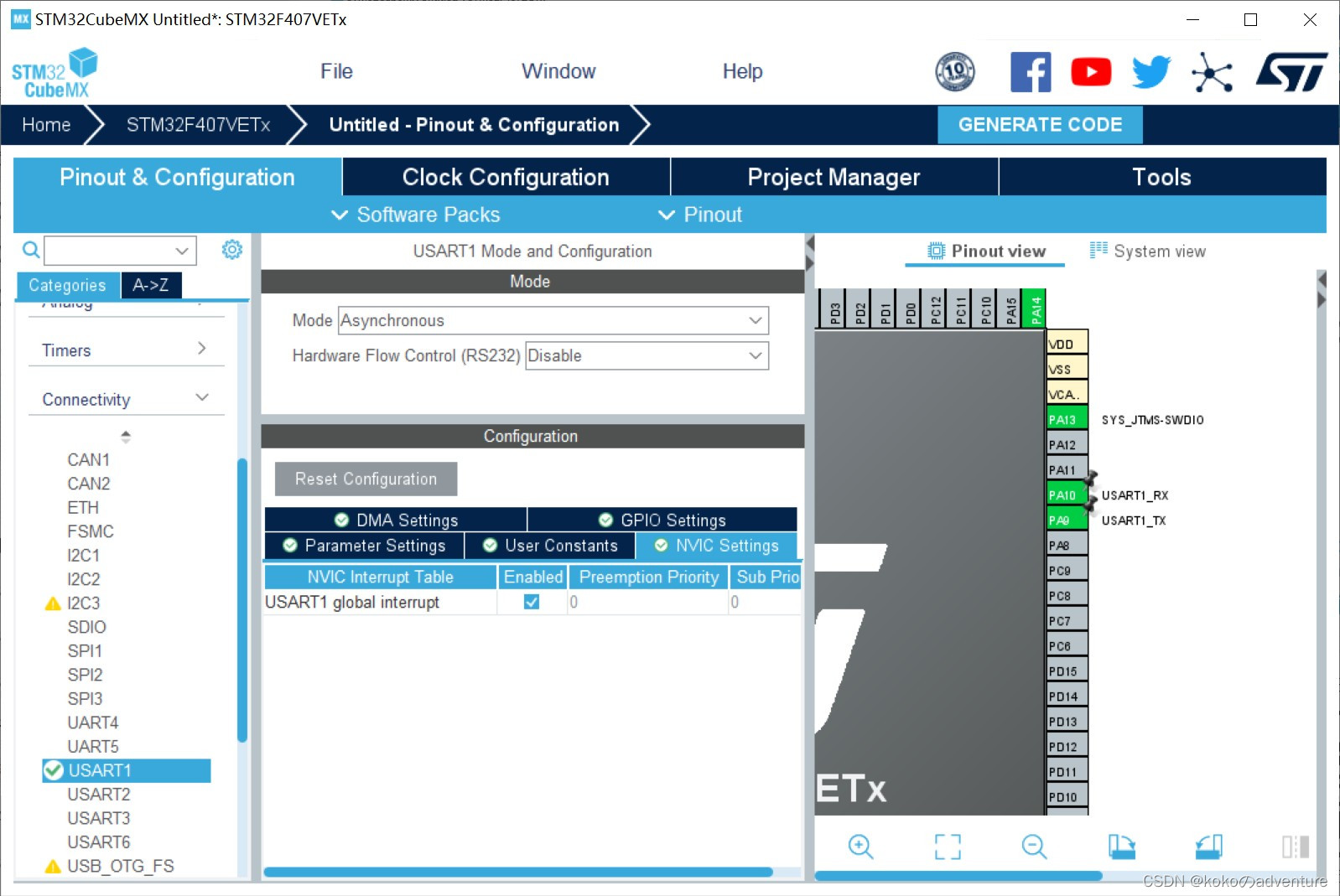1340x896 pixels.
Task: Open the DMA Settings tab
Action: click(x=396, y=520)
